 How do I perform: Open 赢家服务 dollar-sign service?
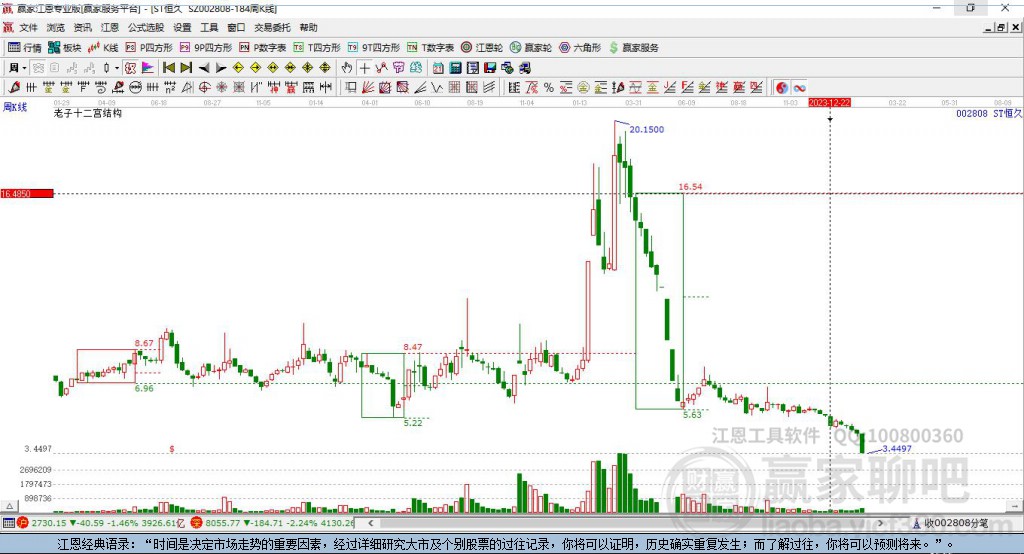click(x=633, y=48)
